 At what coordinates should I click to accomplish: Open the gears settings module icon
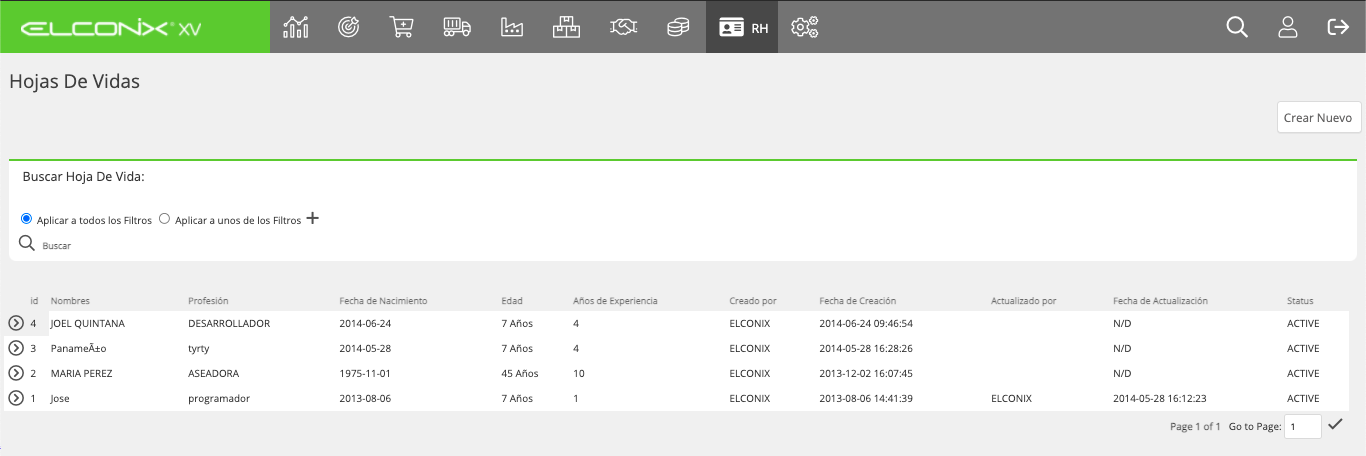[805, 27]
